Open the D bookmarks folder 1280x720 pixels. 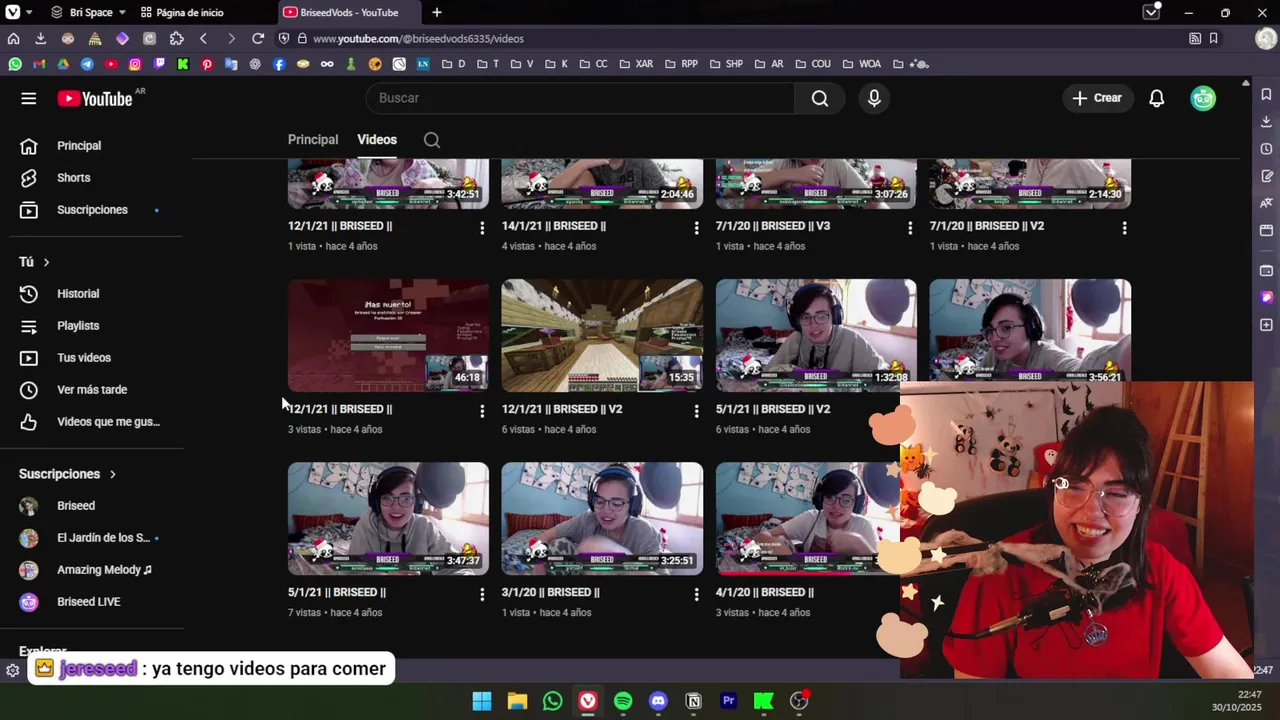(453, 64)
